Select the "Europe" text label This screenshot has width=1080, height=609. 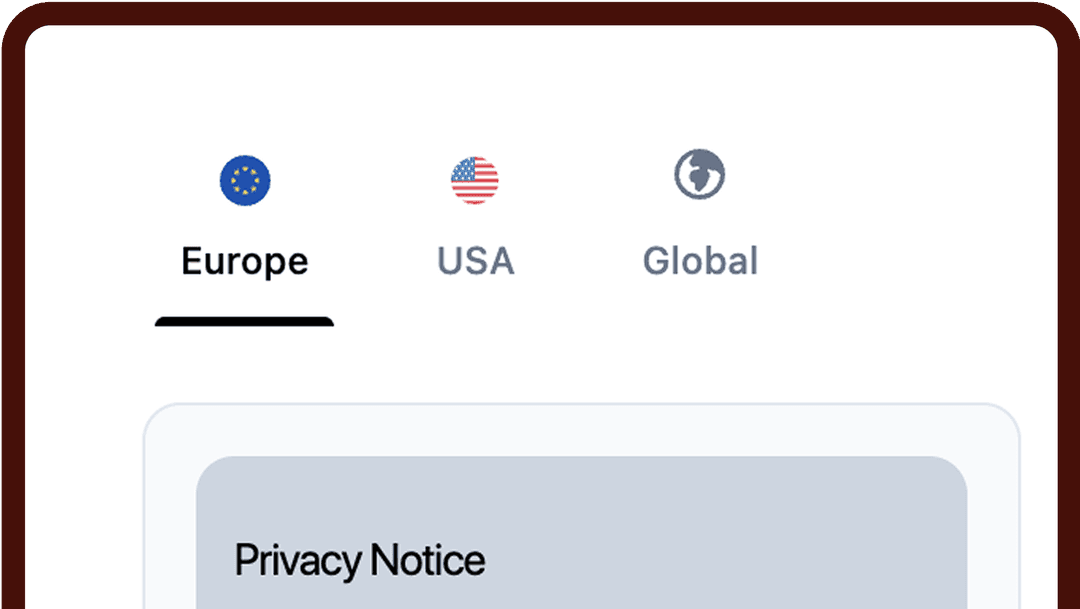pos(245,262)
